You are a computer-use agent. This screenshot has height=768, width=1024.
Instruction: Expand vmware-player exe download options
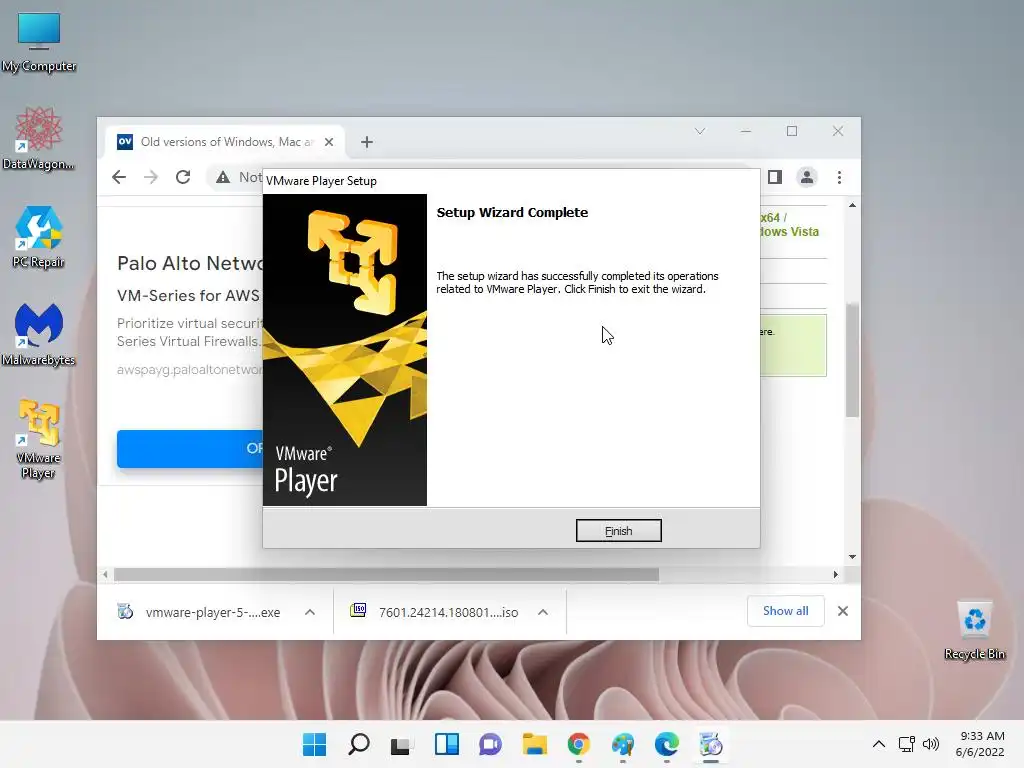point(310,612)
